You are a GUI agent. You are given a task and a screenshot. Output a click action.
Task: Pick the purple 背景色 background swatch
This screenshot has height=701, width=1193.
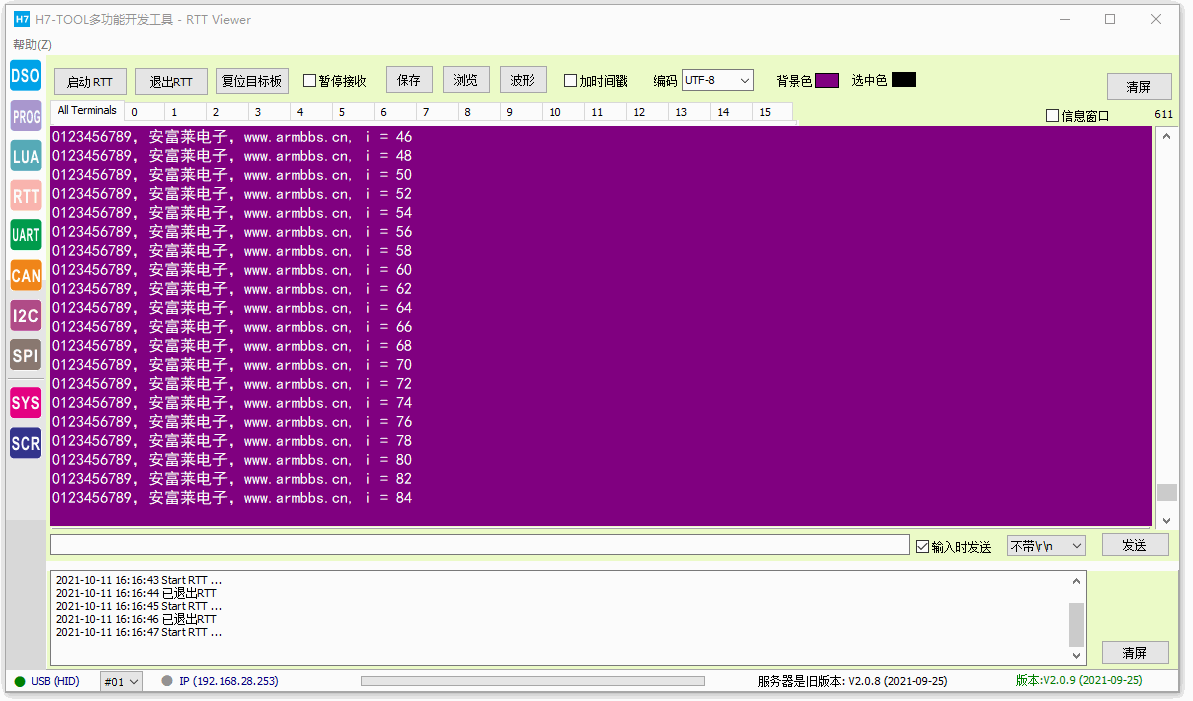[826, 81]
